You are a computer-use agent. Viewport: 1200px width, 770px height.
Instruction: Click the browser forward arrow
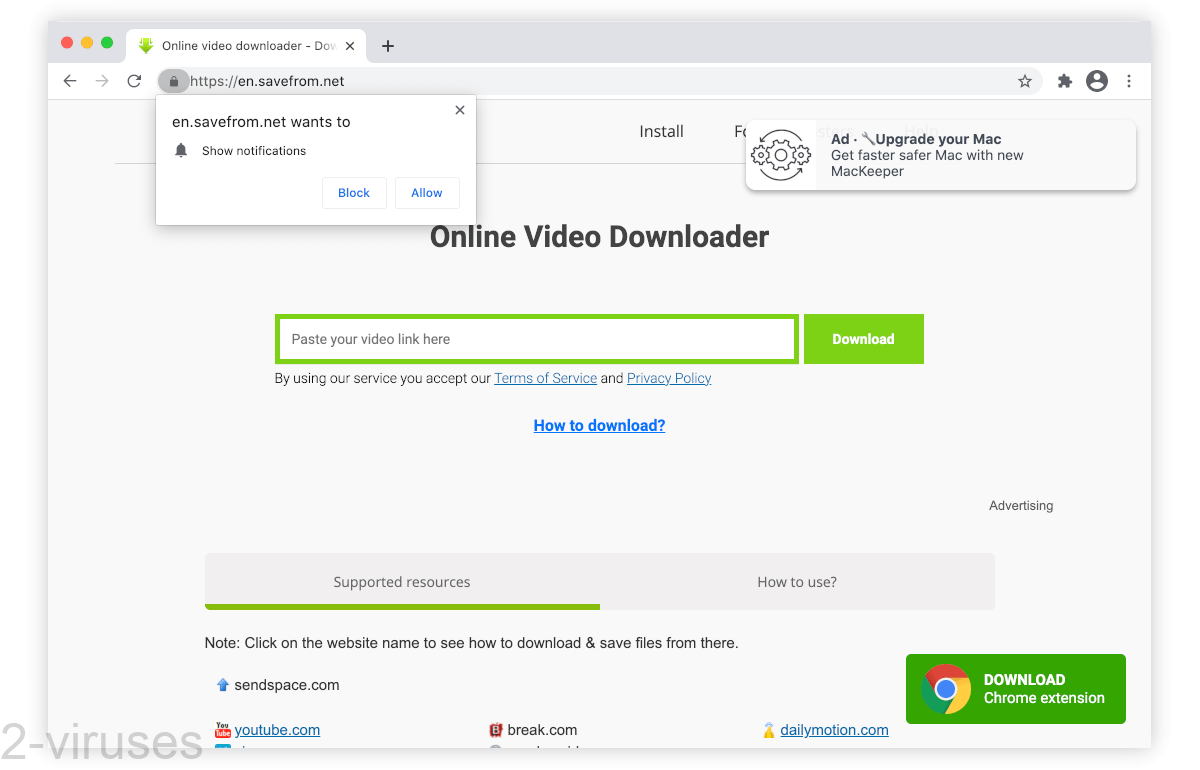coord(102,81)
